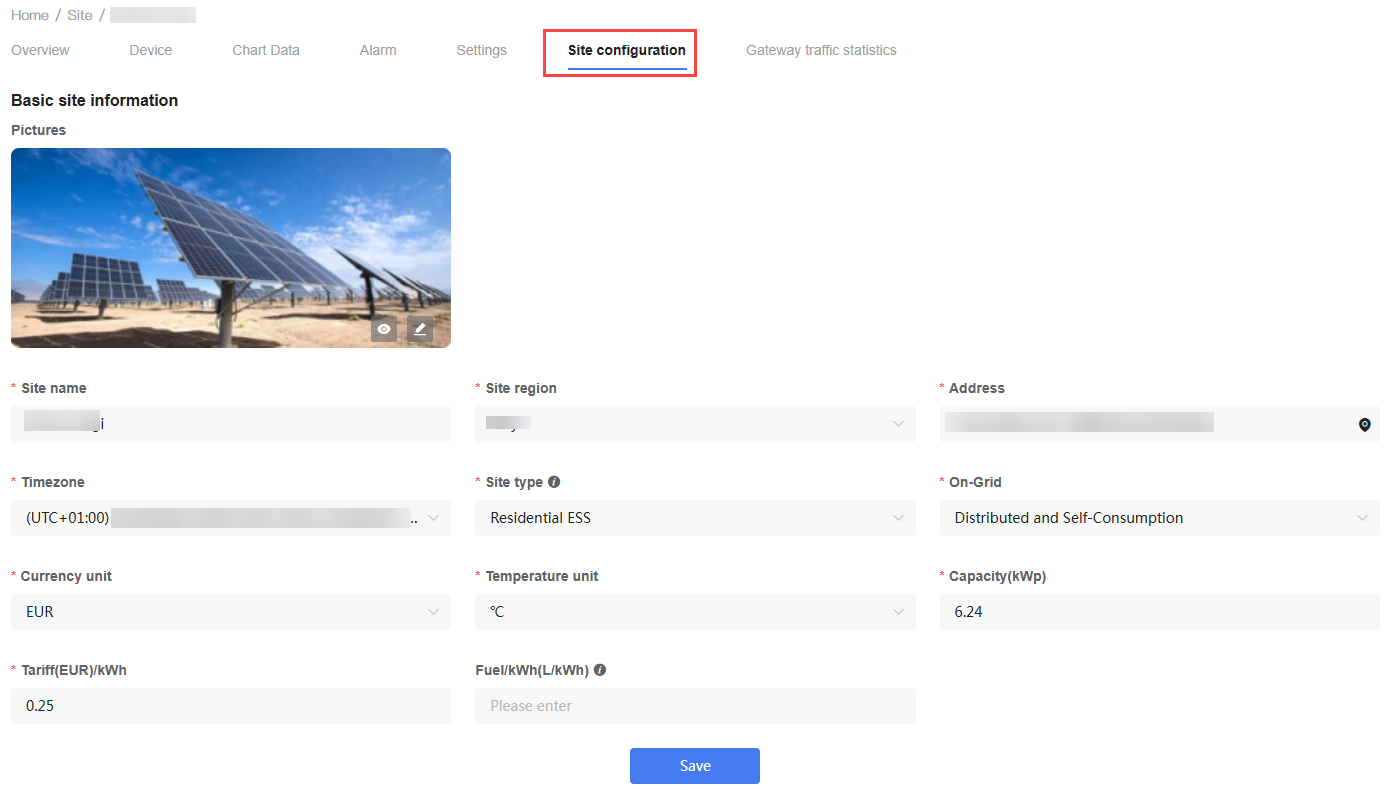This screenshot has height=790, width=1394.
Task: Save the site configuration
Action: pyautogui.click(x=695, y=766)
